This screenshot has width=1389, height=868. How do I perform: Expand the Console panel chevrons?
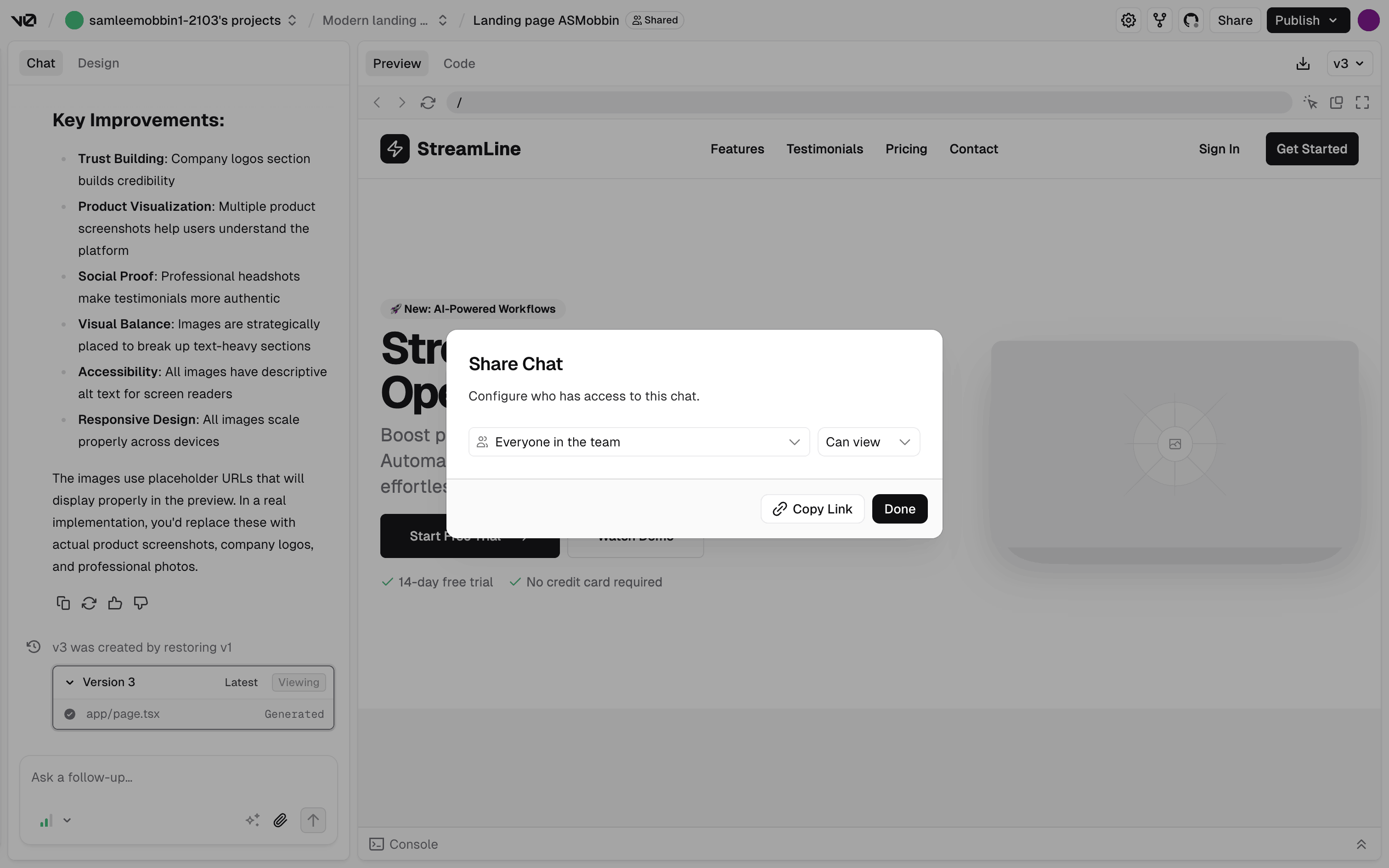point(1361,845)
